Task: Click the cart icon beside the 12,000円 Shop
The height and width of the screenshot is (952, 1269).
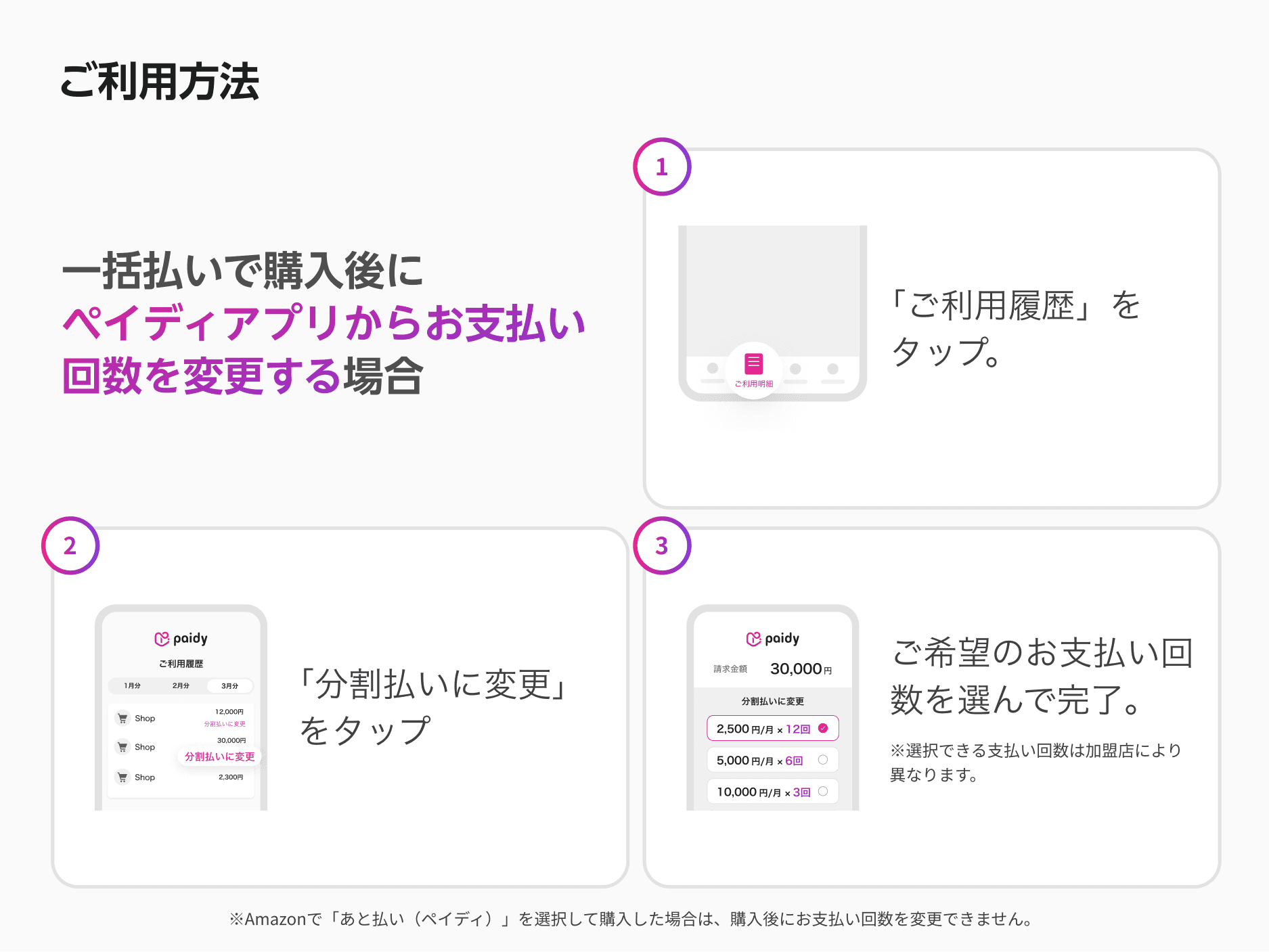Action: coord(123,719)
